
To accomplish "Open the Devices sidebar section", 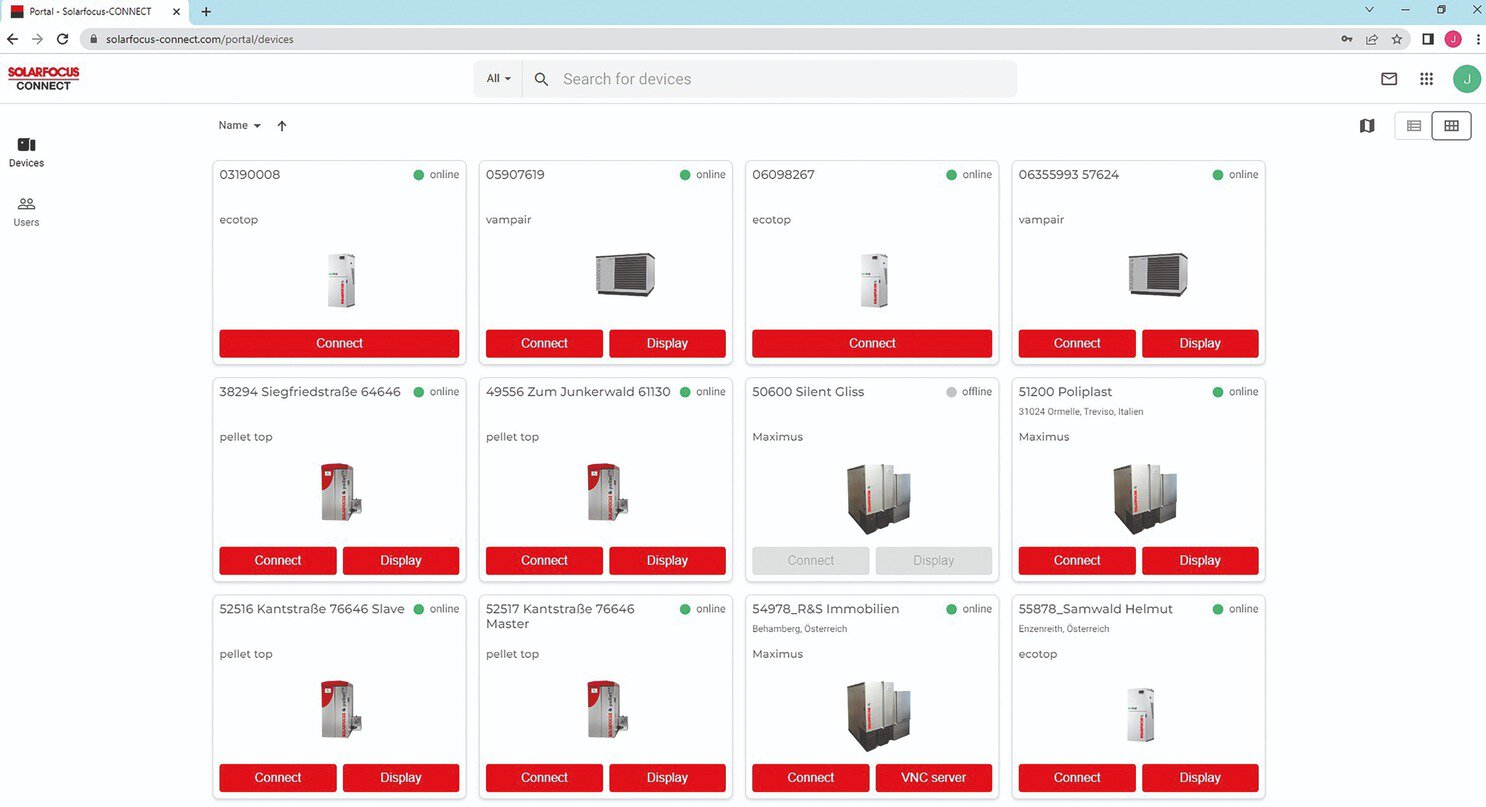I will 26,152.
